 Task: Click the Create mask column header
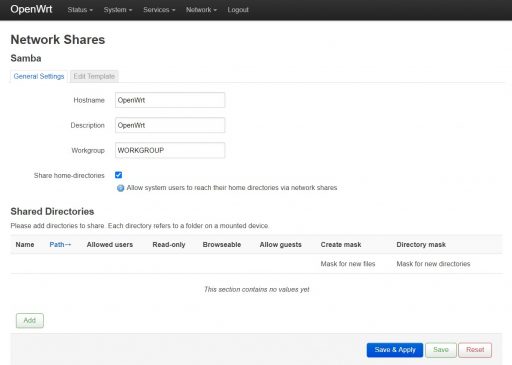pos(341,245)
